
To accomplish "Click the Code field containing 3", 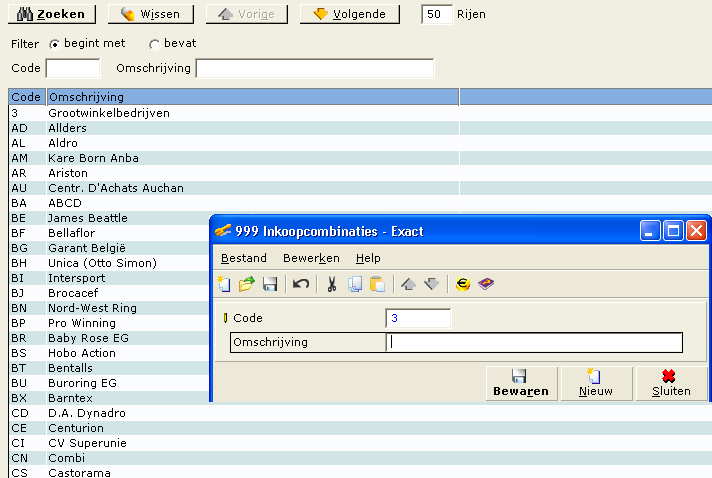I will (x=418, y=318).
